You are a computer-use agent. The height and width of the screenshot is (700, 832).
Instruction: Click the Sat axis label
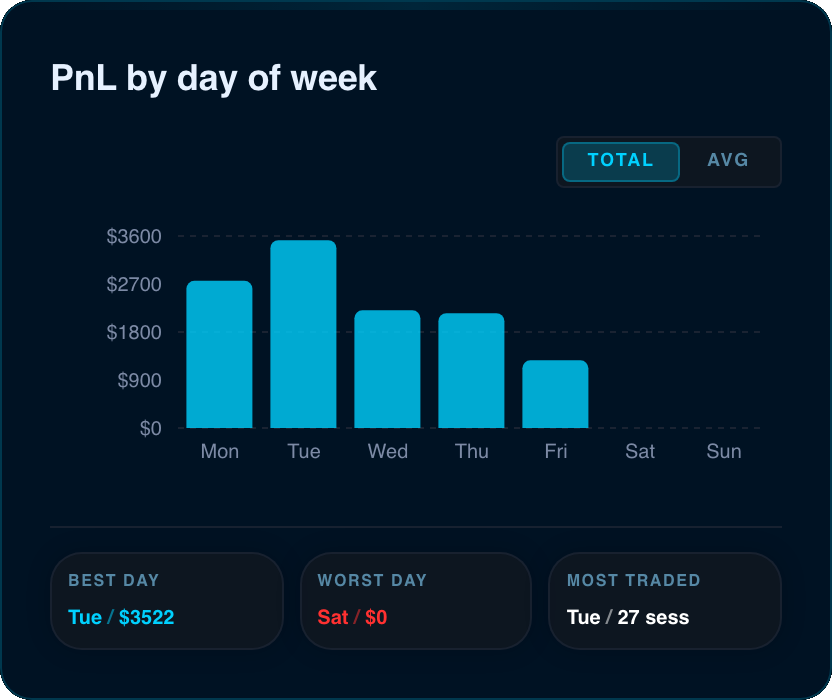(639, 452)
